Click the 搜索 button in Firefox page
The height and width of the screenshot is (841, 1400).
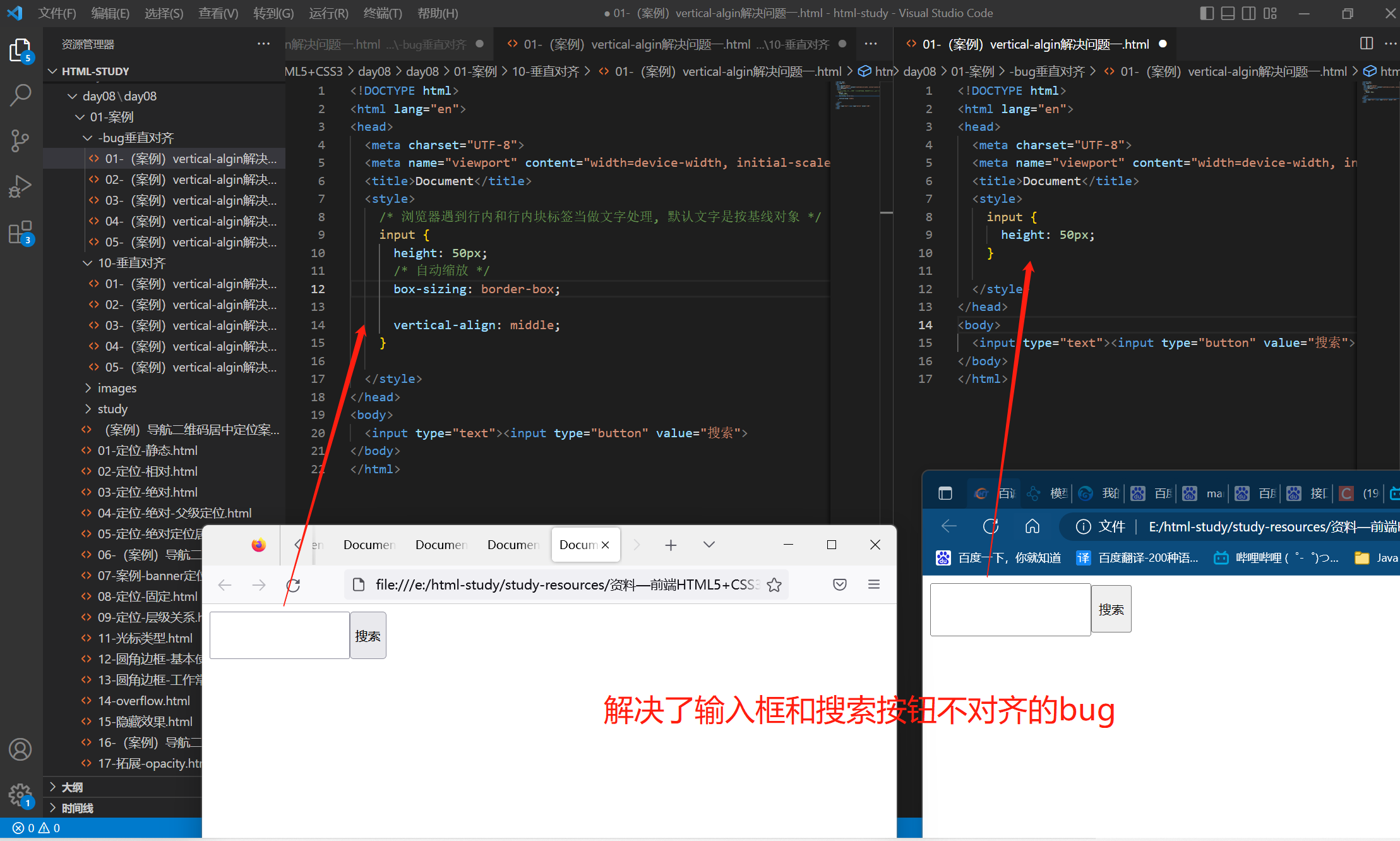368,636
